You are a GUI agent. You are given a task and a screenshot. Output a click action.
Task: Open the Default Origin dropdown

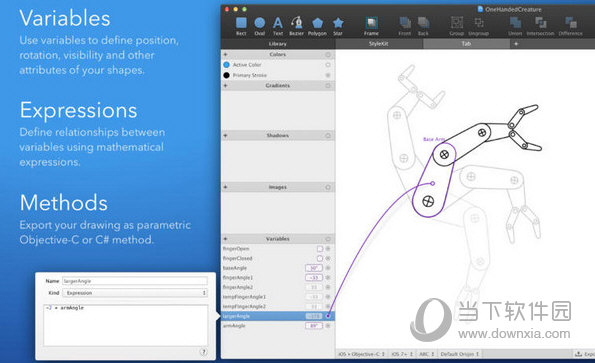pos(460,354)
